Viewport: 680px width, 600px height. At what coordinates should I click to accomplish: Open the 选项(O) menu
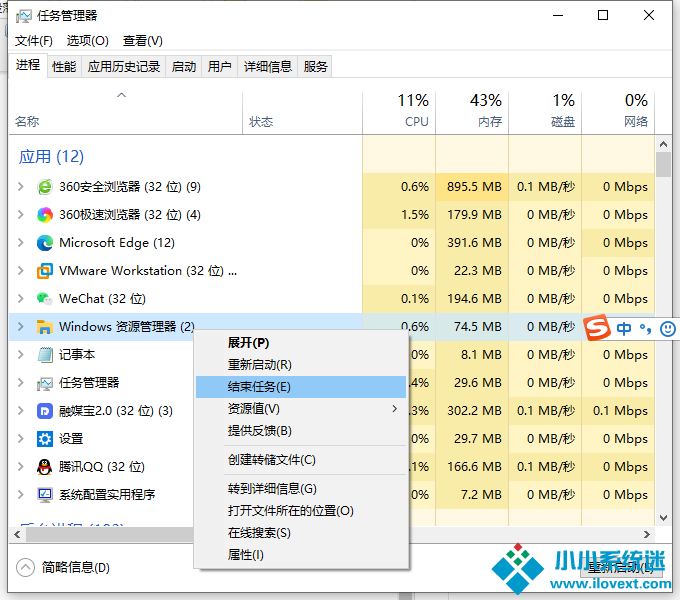(88, 41)
